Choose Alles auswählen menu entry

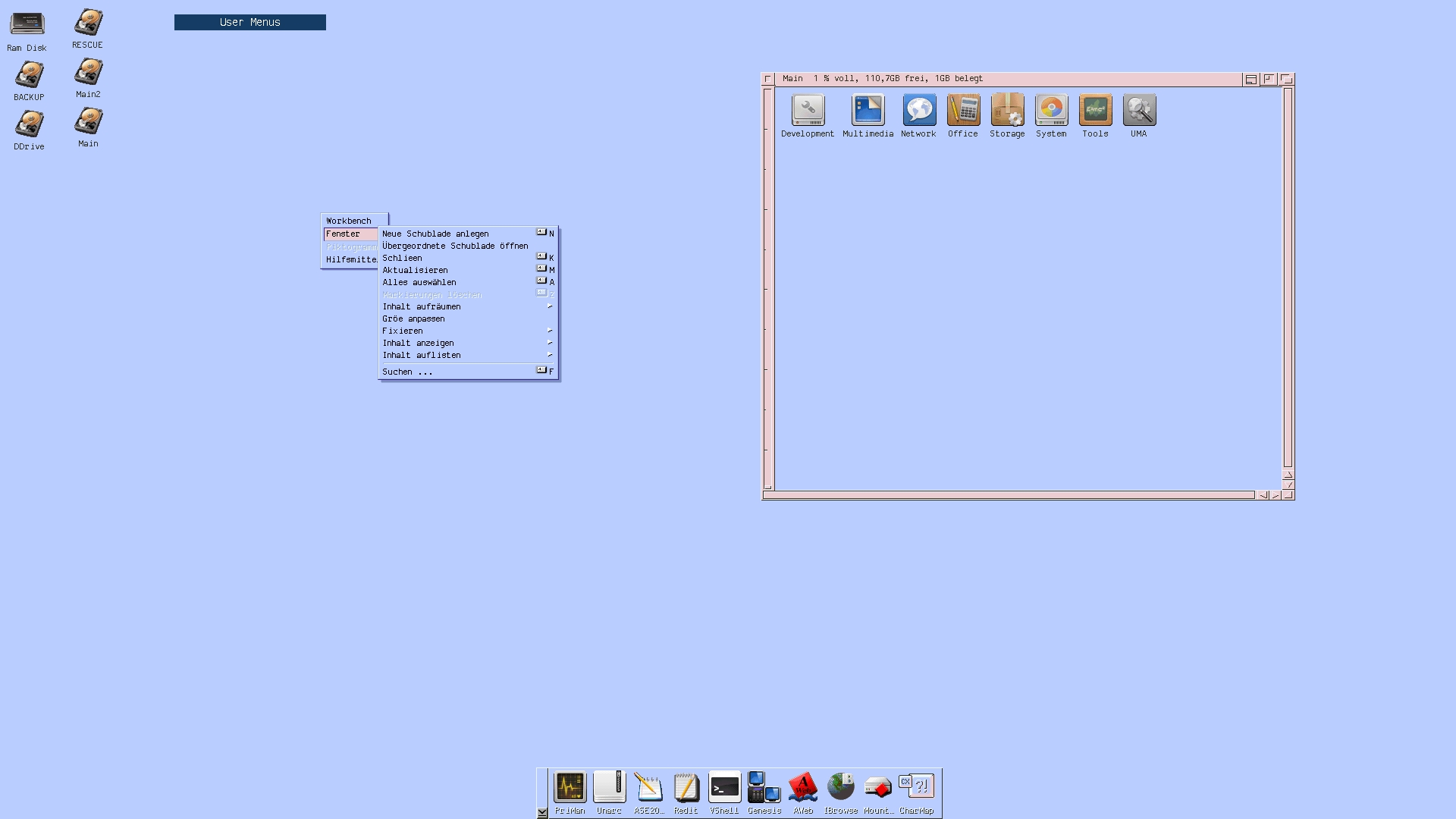tap(468, 282)
